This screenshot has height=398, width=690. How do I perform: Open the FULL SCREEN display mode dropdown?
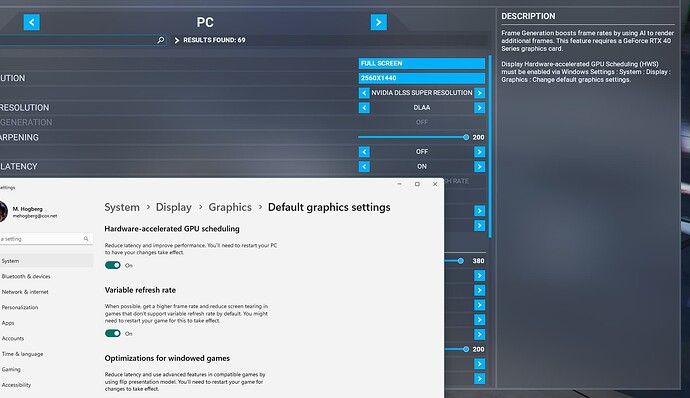coord(422,63)
